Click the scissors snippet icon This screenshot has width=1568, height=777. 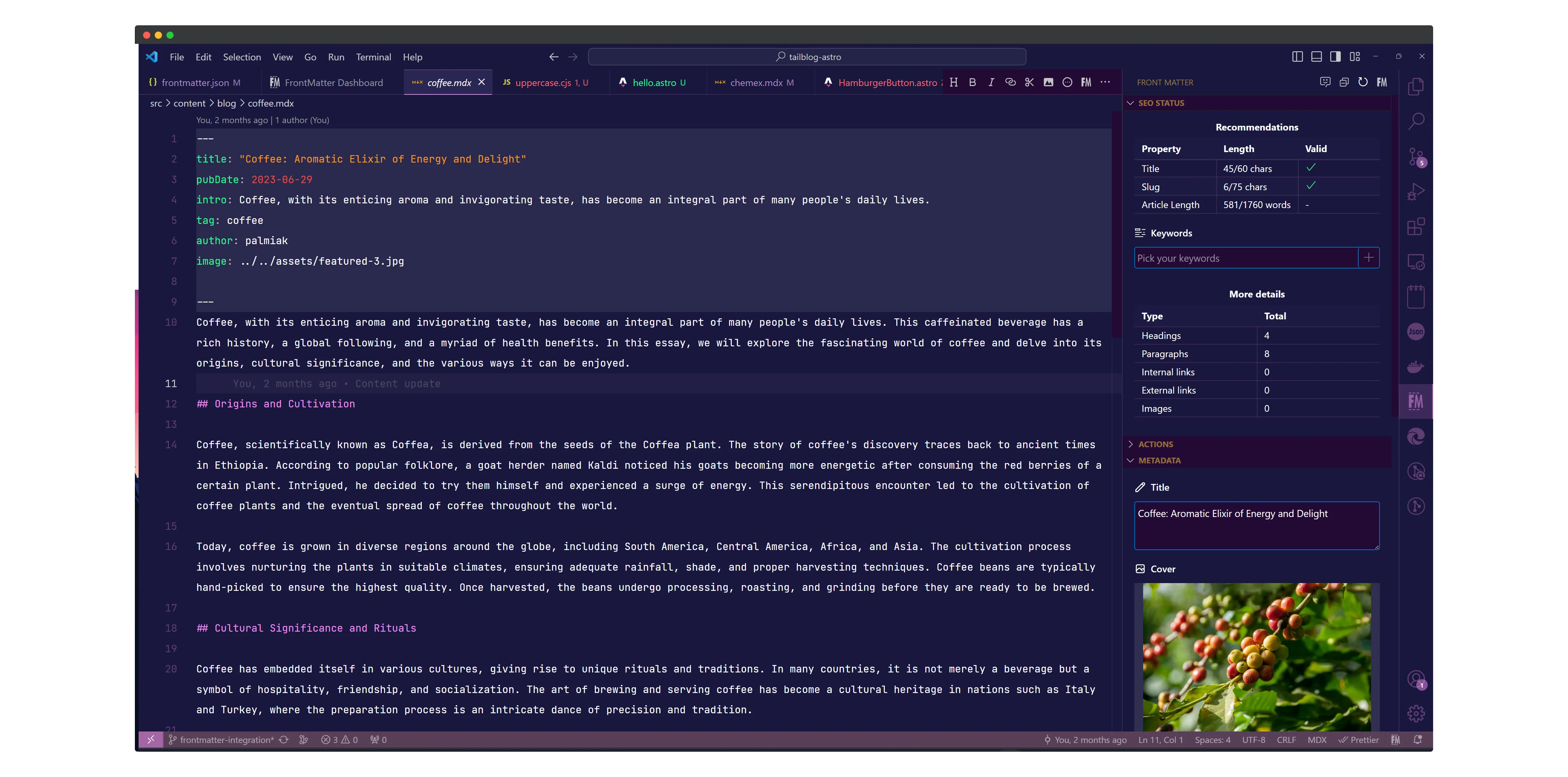pos(1029,82)
